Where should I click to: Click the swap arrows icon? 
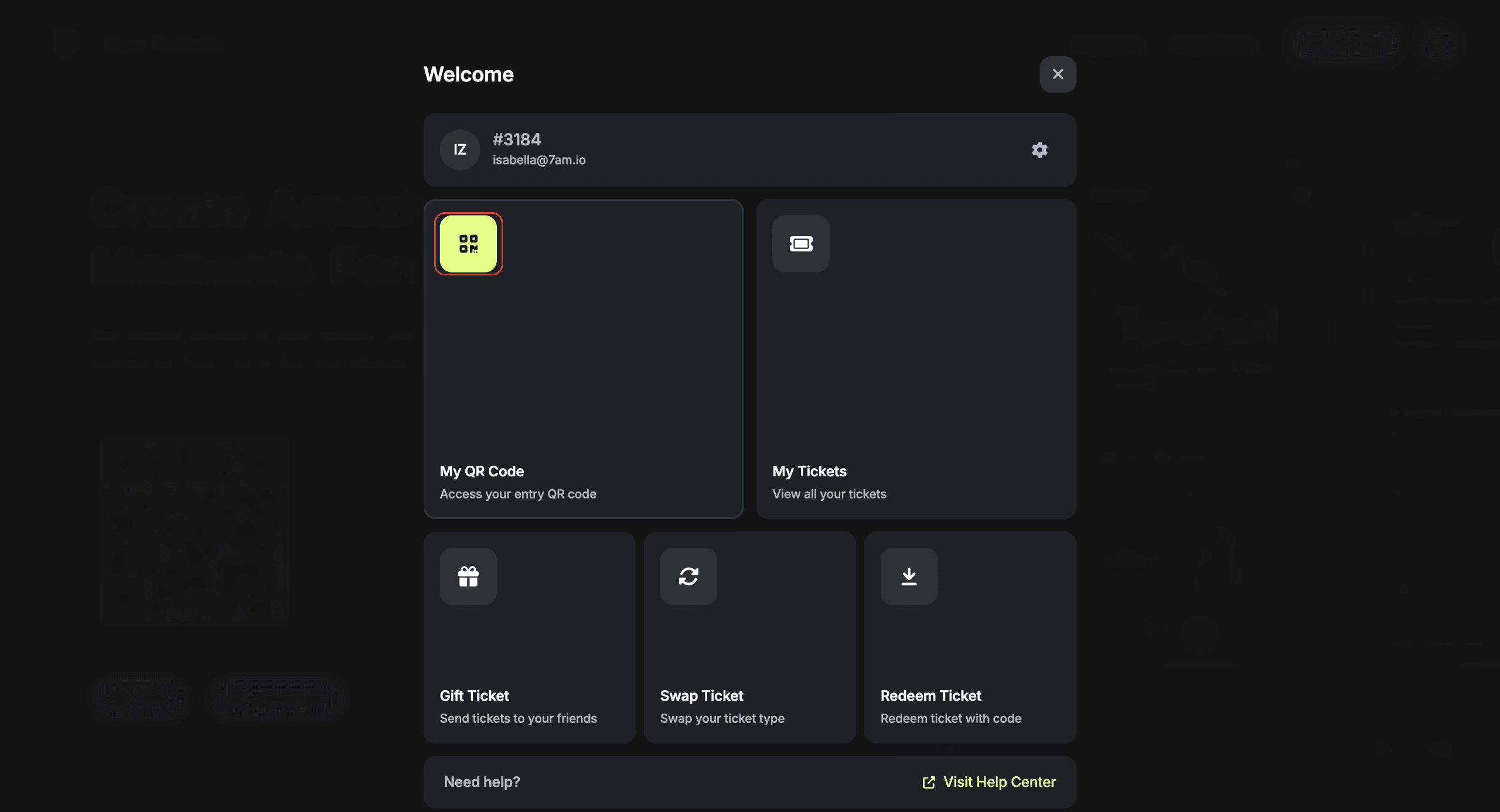688,576
